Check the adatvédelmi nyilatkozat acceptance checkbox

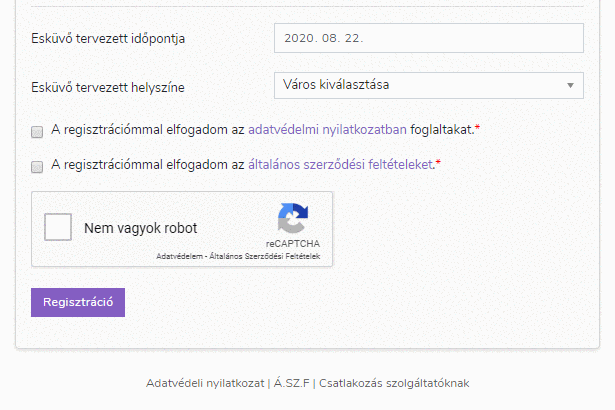tap(37, 131)
